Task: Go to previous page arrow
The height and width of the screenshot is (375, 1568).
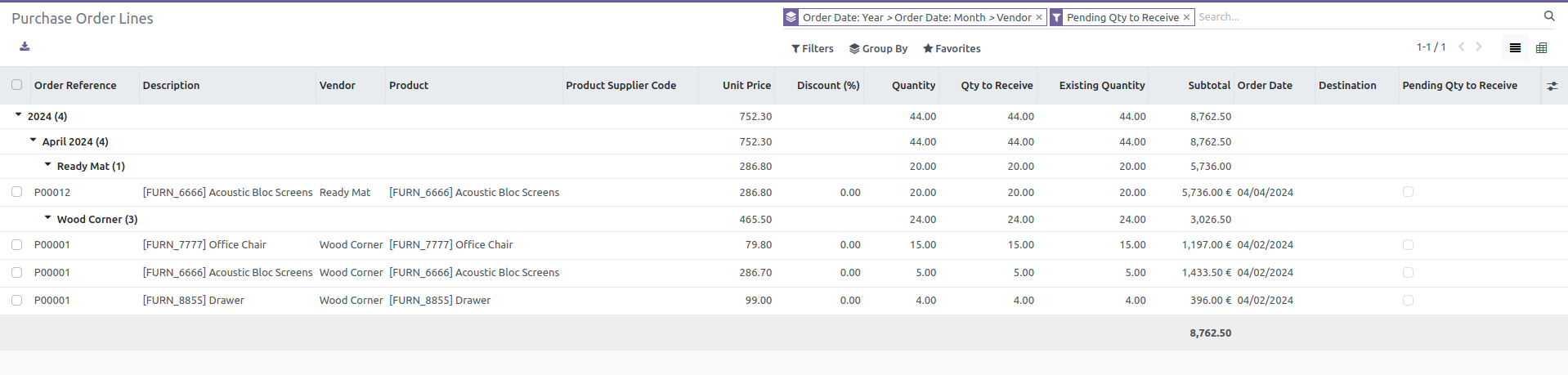Action: point(1462,47)
